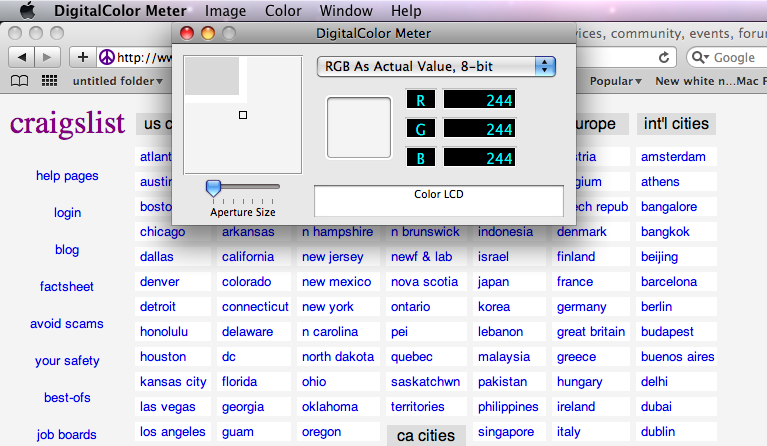Open the barcelona link
The height and width of the screenshot is (446, 767).
[x=669, y=282]
